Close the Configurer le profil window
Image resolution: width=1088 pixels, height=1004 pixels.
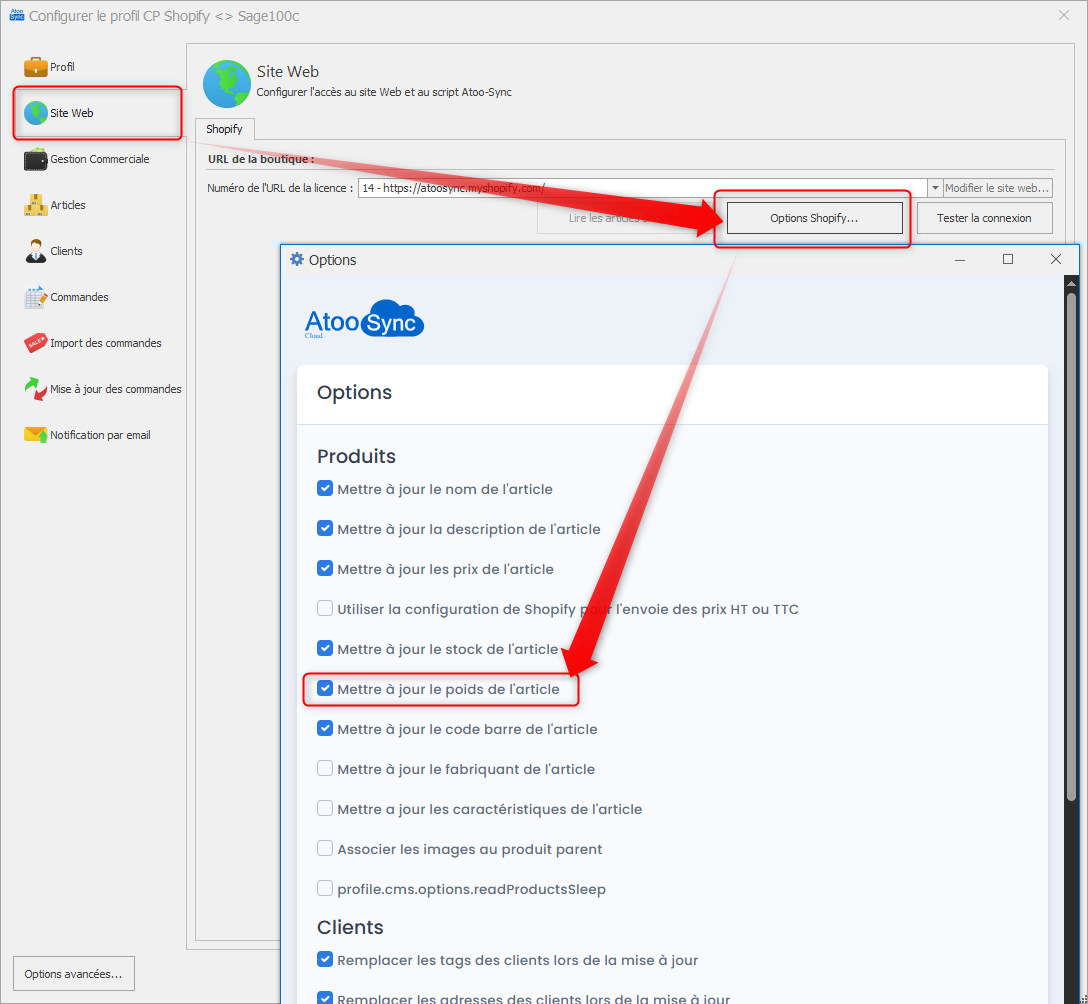pos(1064,15)
